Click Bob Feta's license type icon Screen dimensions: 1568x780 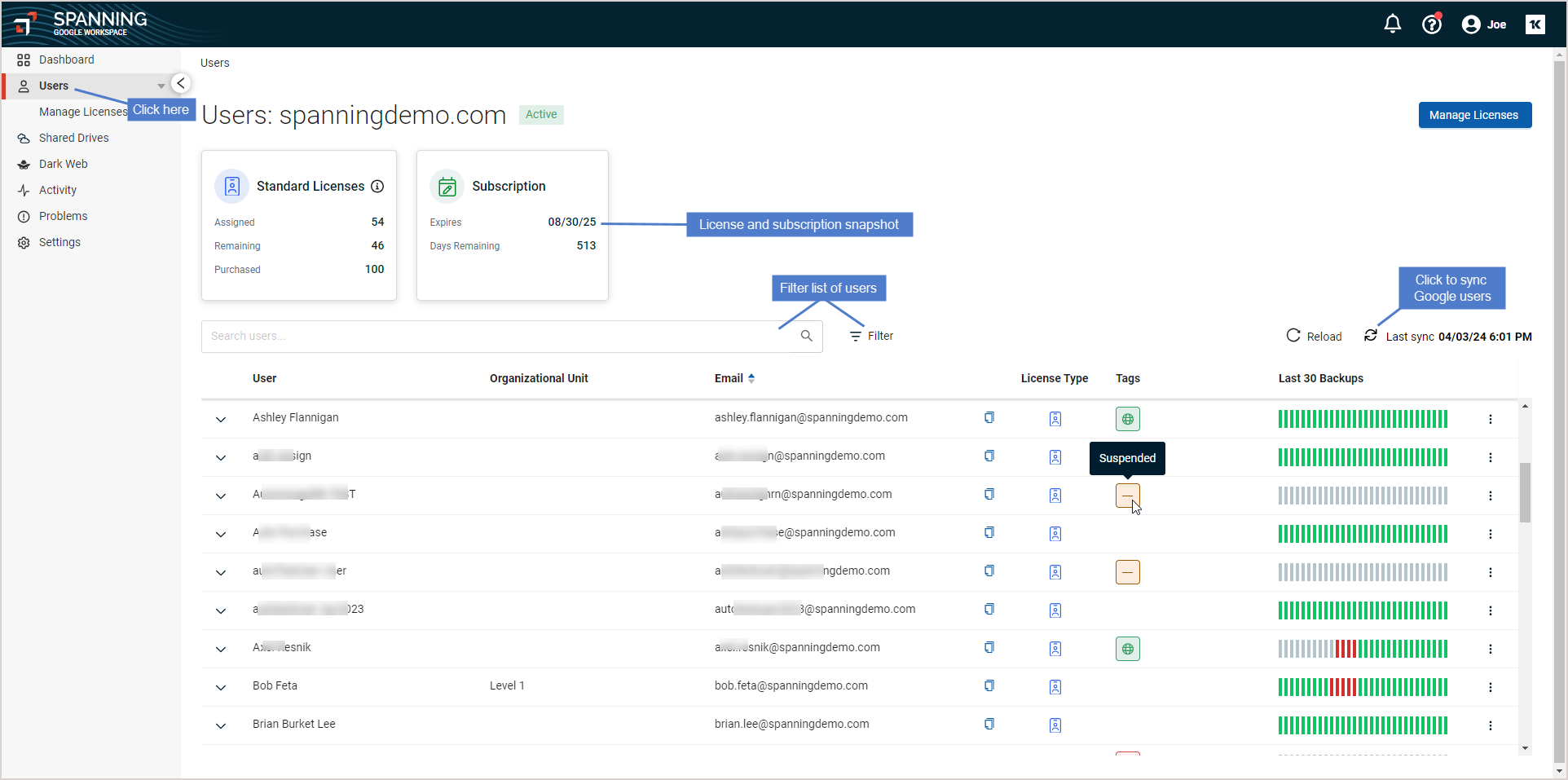tap(1055, 686)
